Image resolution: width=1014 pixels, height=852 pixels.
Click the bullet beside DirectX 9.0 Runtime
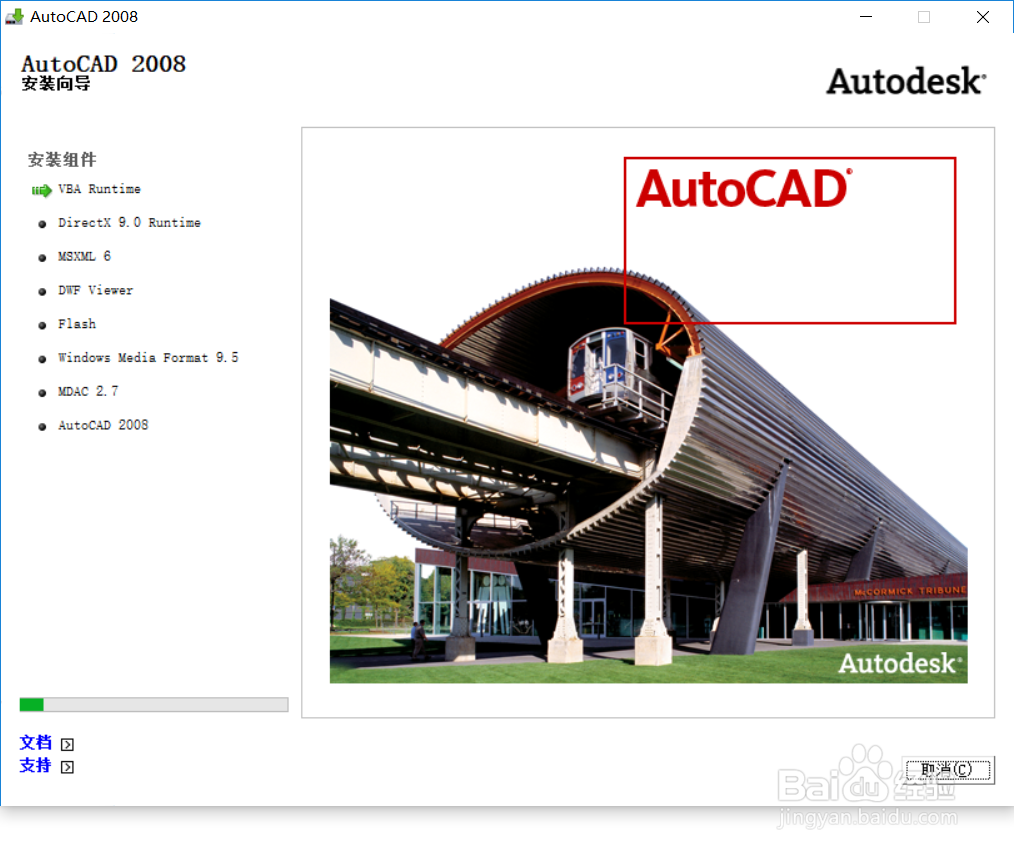[x=42, y=224]
